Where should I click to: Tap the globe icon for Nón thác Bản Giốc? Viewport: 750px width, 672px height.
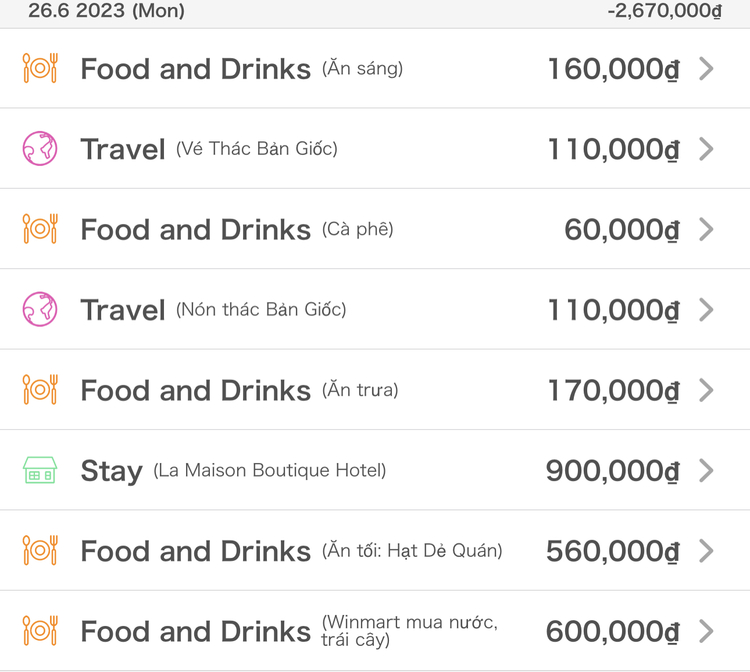(40, 309)
